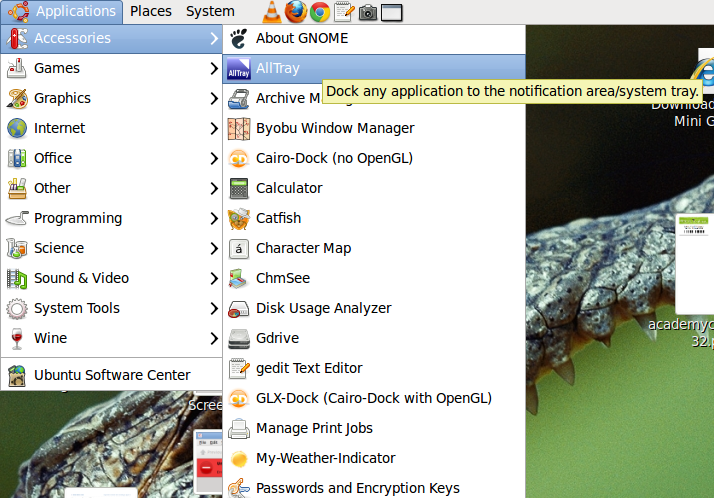The width and height of the screenshot is (714, 498).
Task: Open Disk Usage Analyzer
Action: tap(374, 309)
